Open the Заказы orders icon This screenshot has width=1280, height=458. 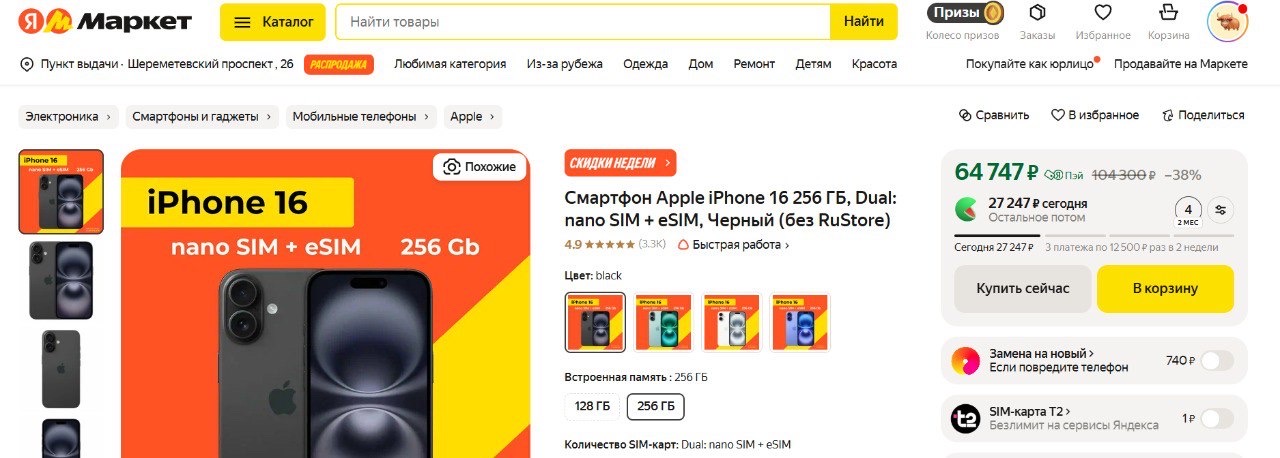click(x=1037, y=13)
